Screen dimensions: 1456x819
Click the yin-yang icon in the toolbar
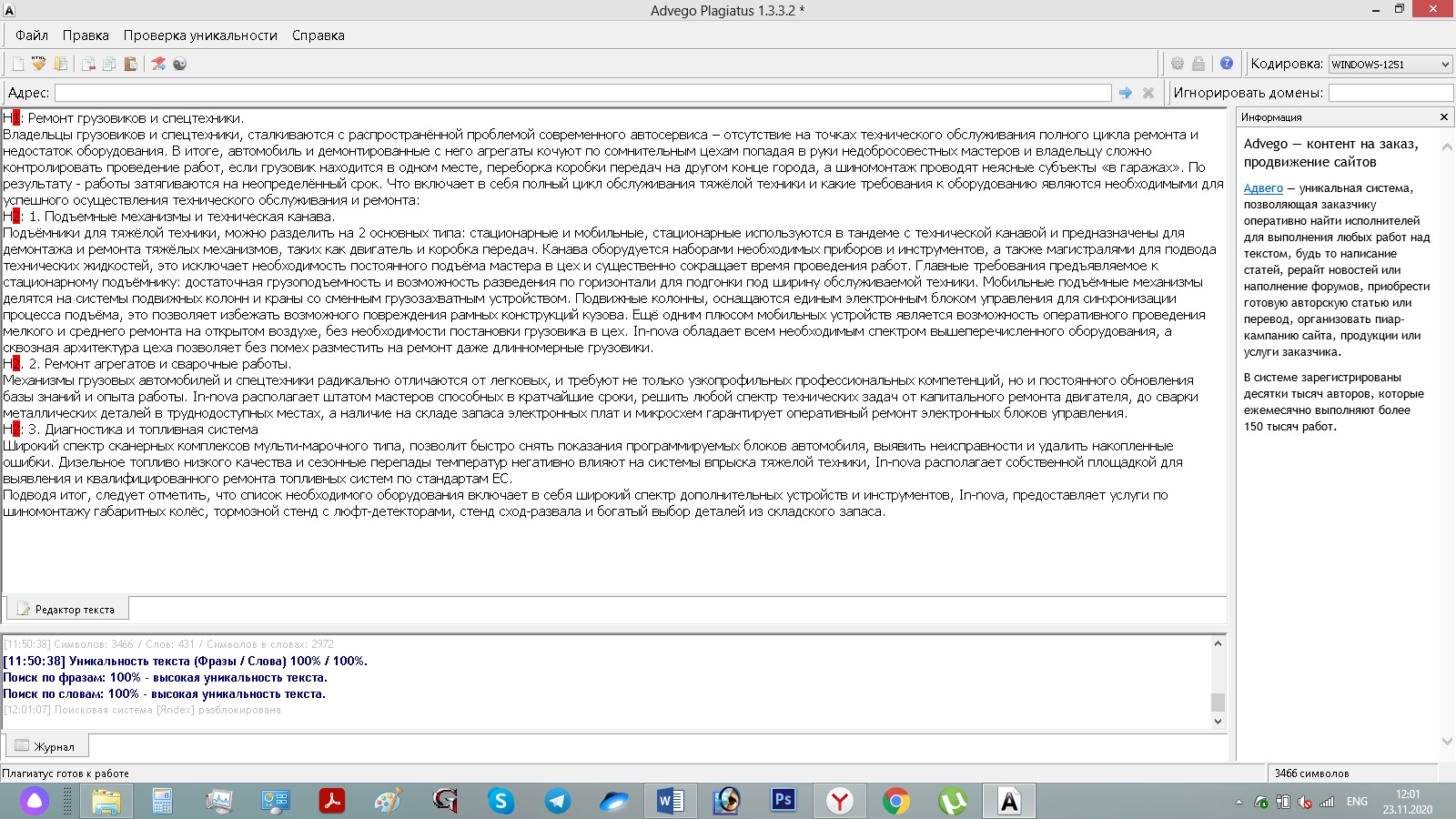pyautogui.click(x=179, y=64)
